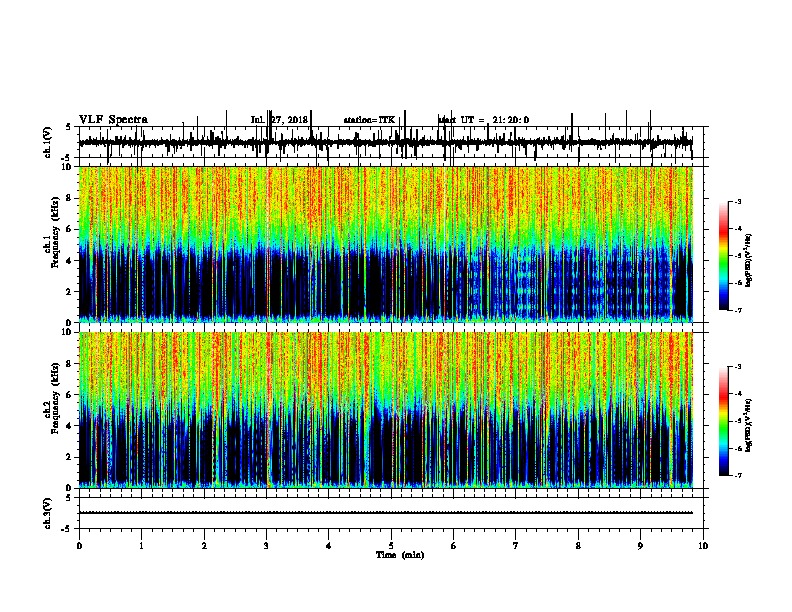Click time-axis tick label "10"

click(x=703, y=545)
